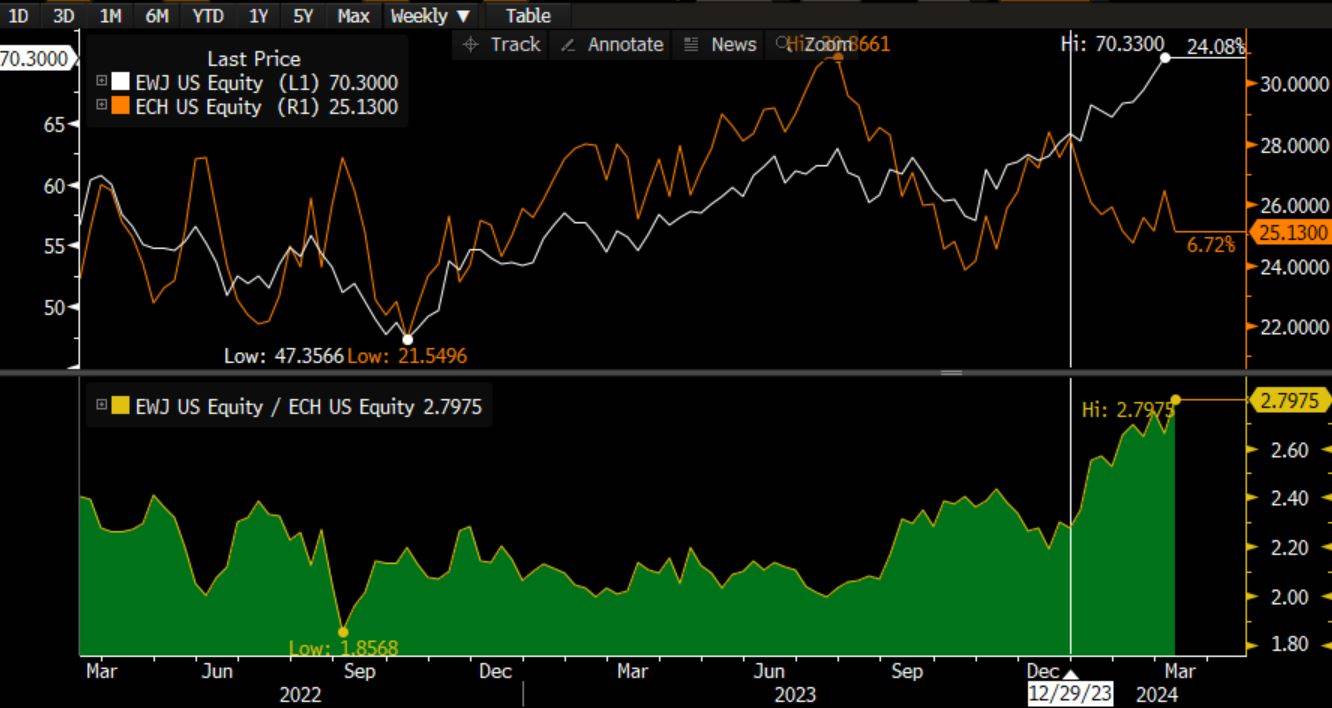Expand the ECH US Equity legend entry box
The height and width of the screenshot is (708, 1332).
102,106
